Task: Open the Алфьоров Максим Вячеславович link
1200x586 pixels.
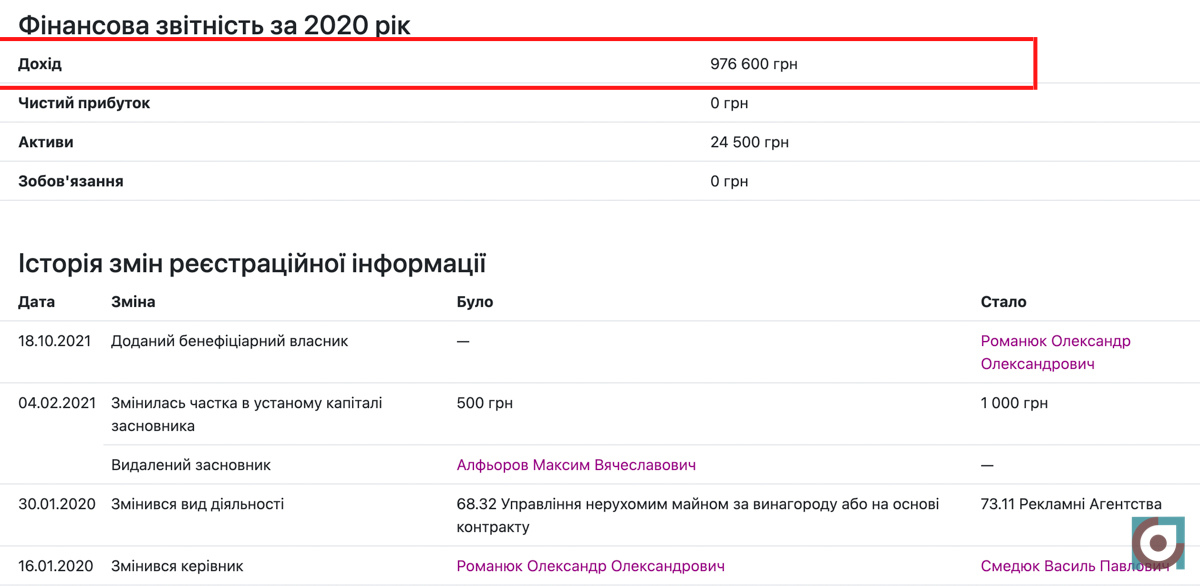Action: (576, 465)
